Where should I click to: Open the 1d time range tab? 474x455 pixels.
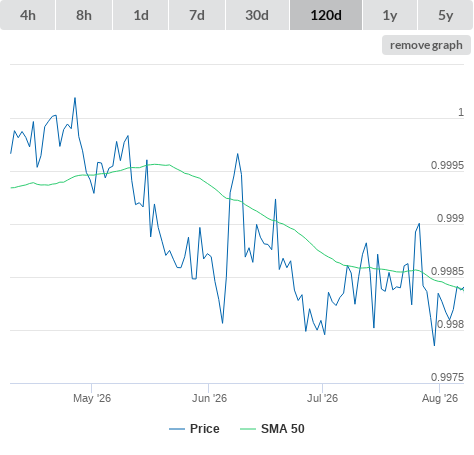point(141,15)
